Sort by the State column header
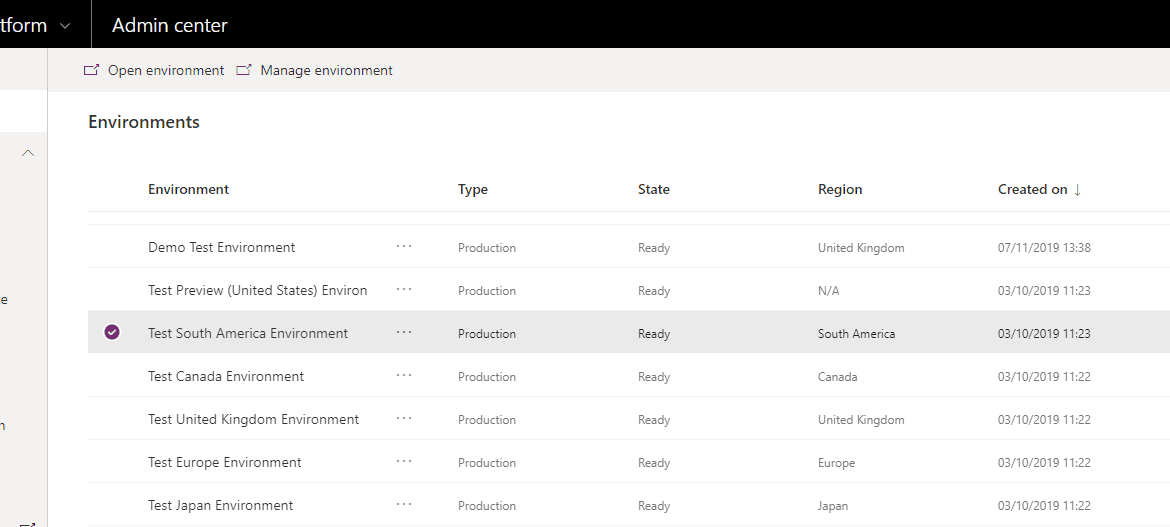The image size is (1170, 527). click(x=654, y=190)
